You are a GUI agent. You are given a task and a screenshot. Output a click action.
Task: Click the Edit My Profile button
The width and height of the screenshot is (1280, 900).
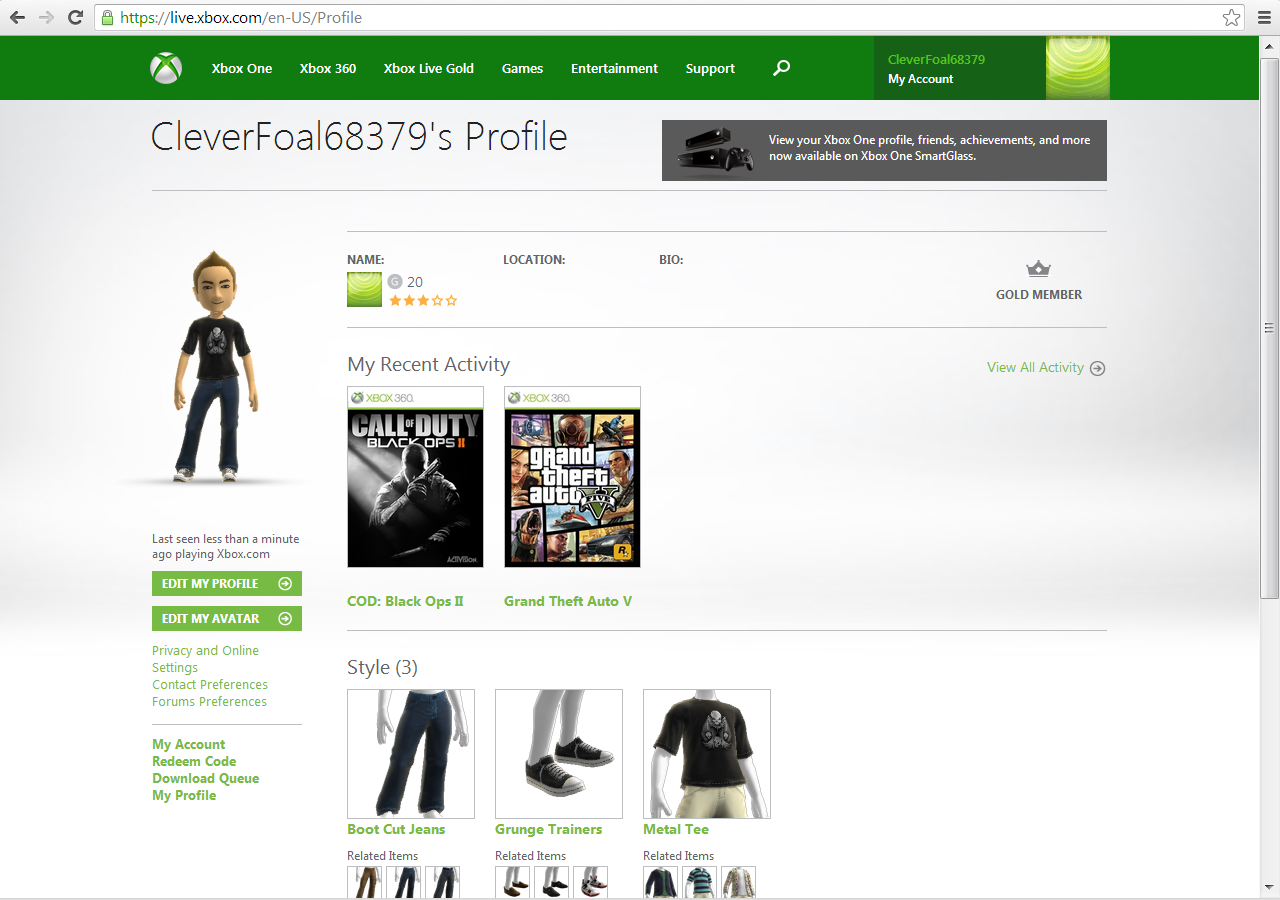tap(227, 584)
